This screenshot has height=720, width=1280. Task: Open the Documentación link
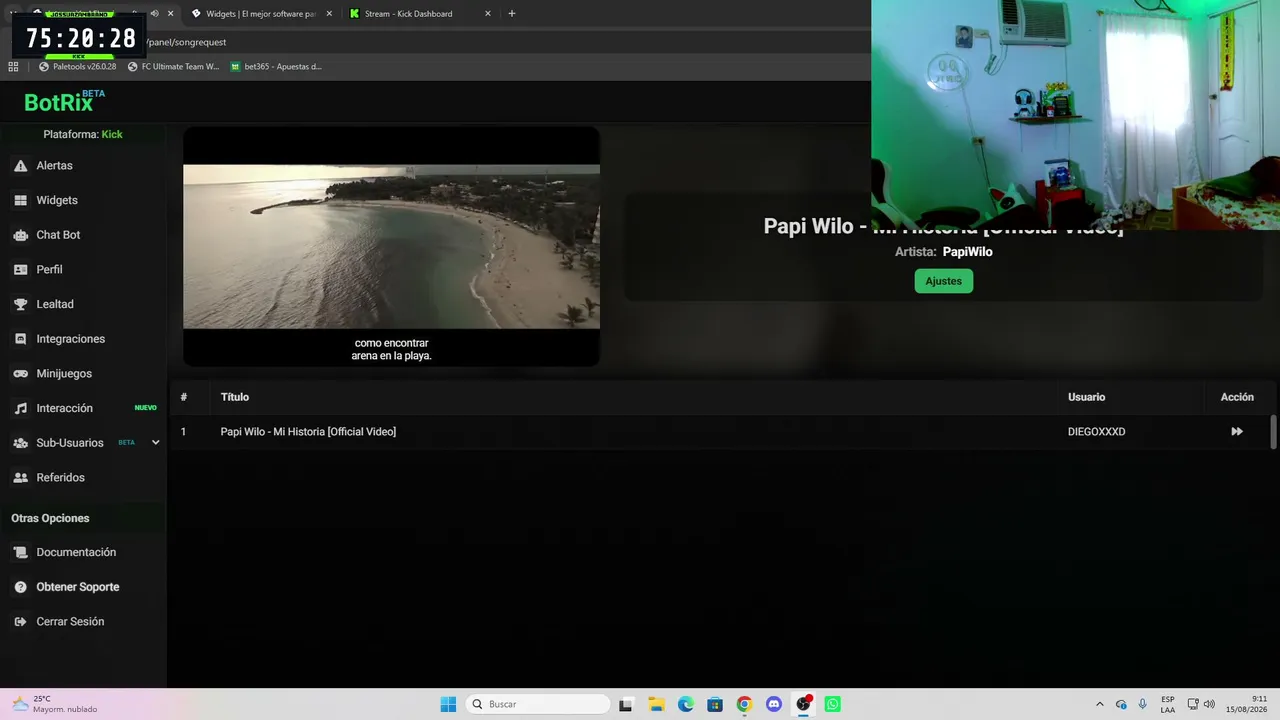76,553
